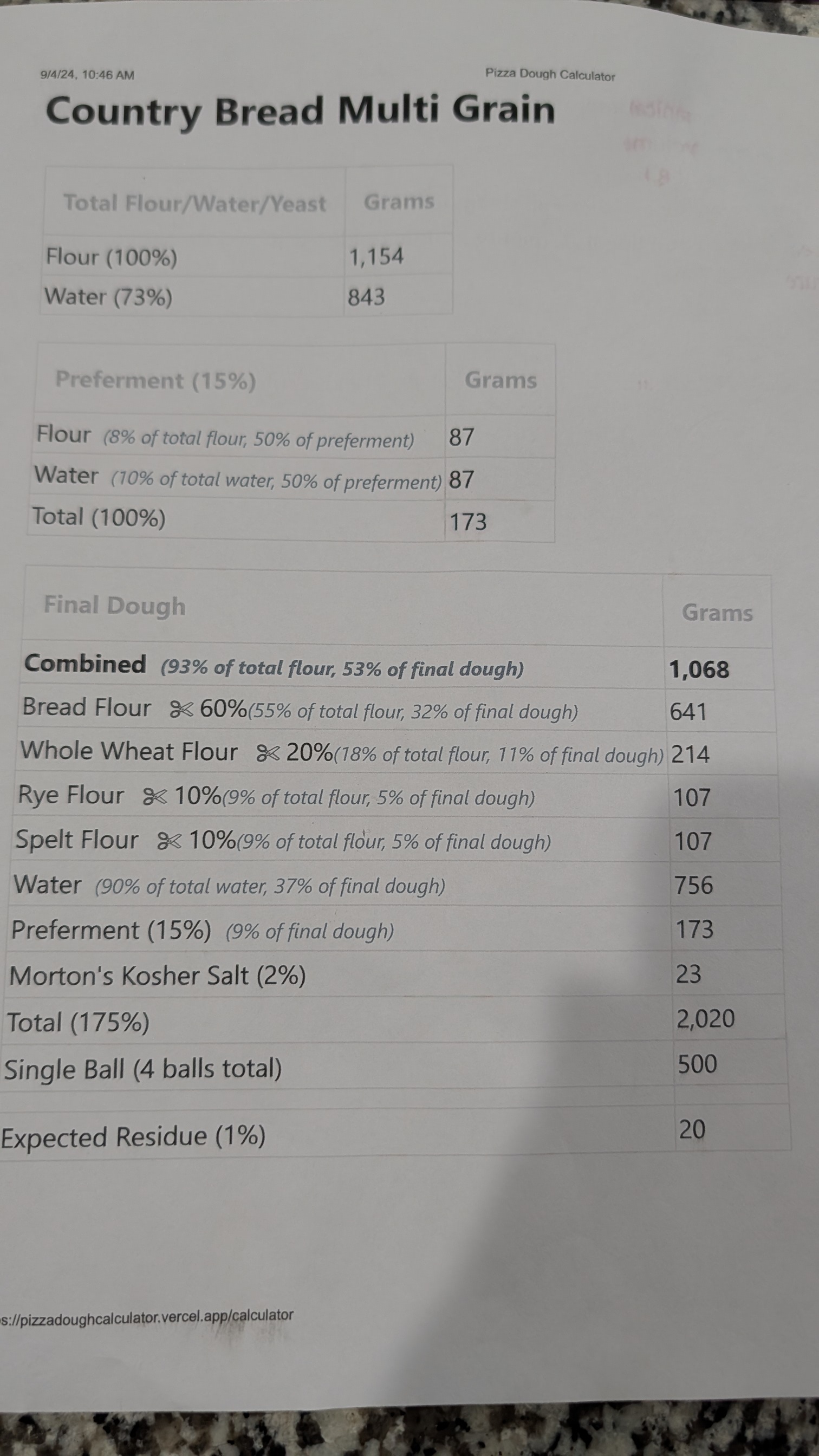This screenshot has height=1456, width=819.
Task: Click the Total (175%) value 2,020
Action: (x=705, y=1018)
